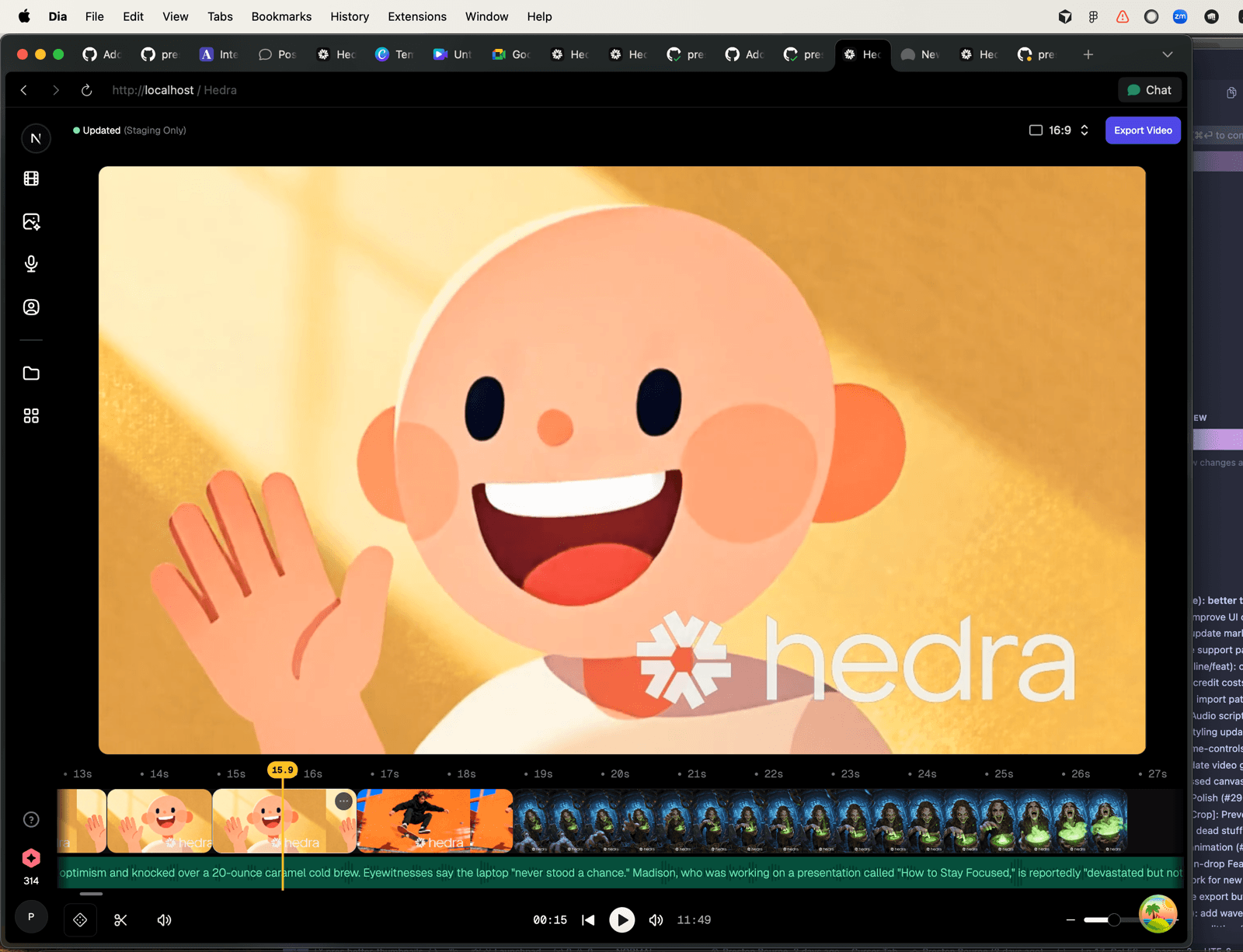1243x952 pixels.
Task: Select the skateboarder clip thumbnail
Action: pyautogui.click(x=435, y=821)
